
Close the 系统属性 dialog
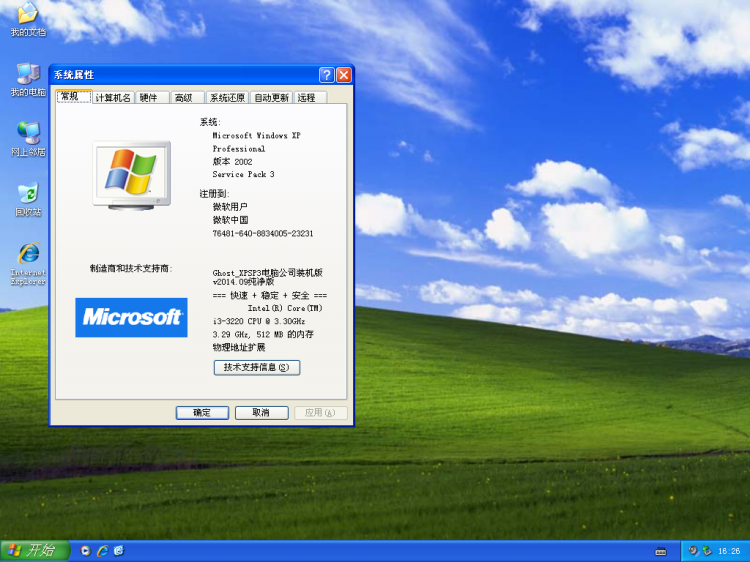click(344, 75)
